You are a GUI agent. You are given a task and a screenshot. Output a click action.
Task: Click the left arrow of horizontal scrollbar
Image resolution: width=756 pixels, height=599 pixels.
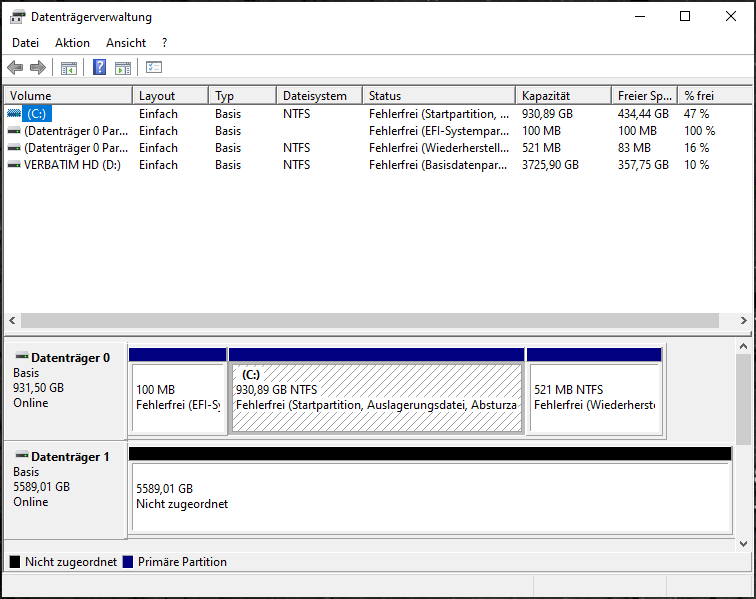click(x=12, y=320)
